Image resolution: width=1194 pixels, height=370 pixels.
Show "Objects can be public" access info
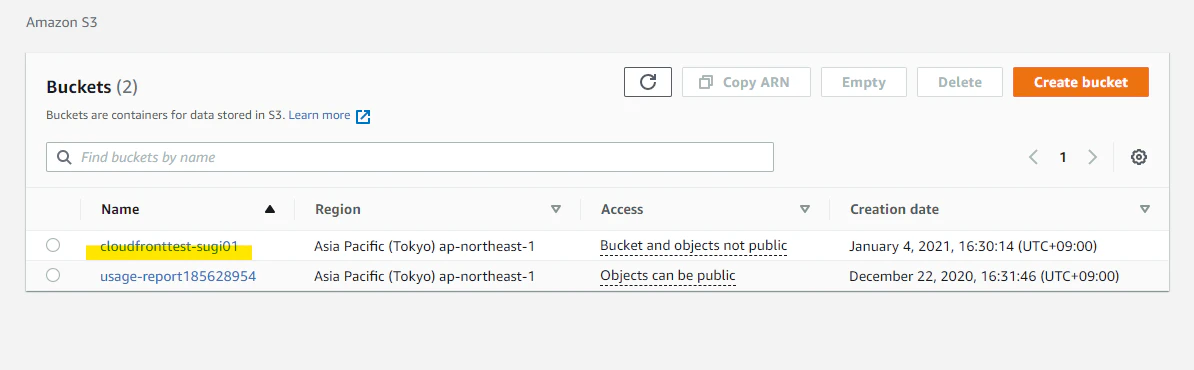pyautogui.click(x=668, y=276)
